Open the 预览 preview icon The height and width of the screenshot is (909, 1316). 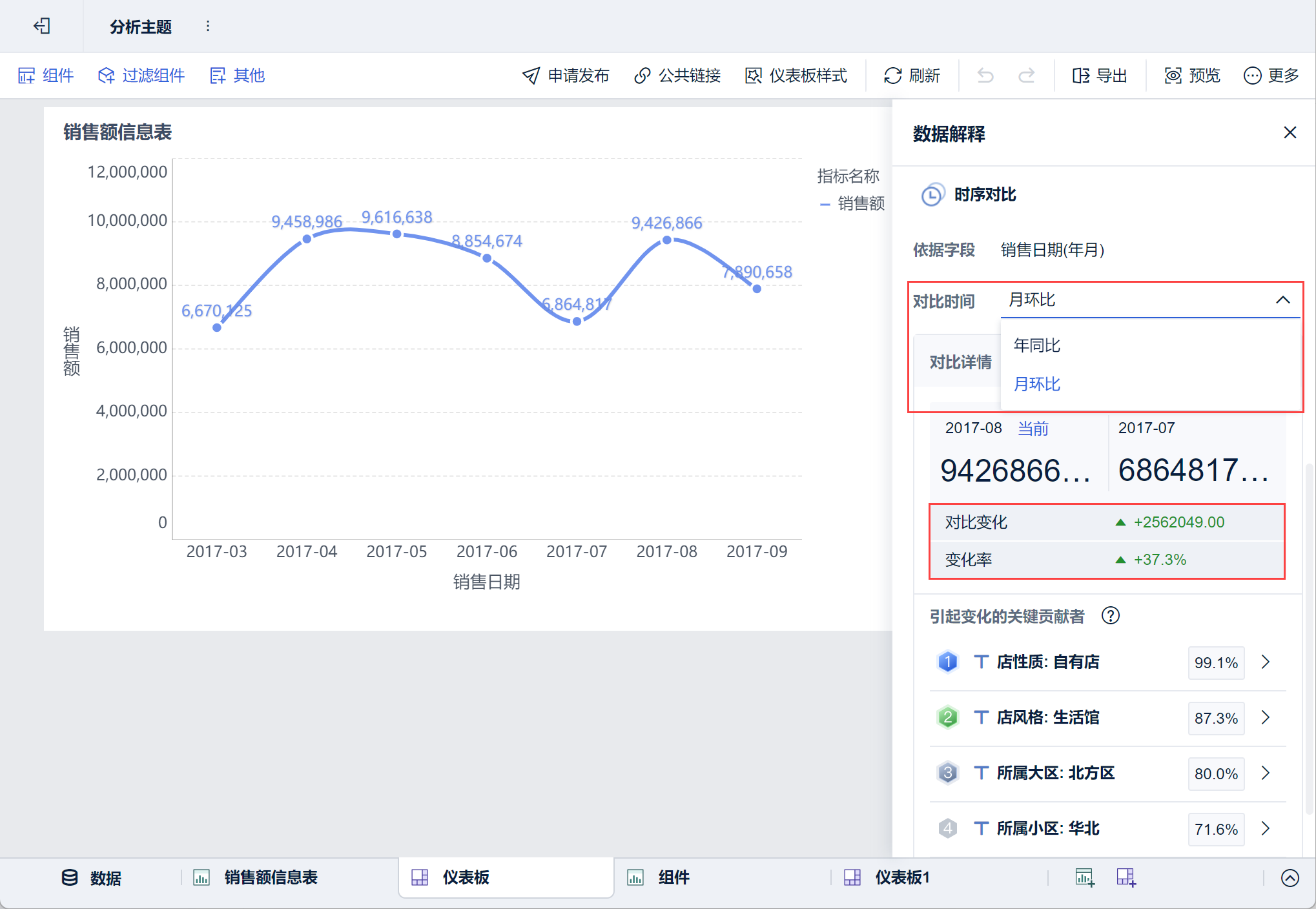[1173, 76]
